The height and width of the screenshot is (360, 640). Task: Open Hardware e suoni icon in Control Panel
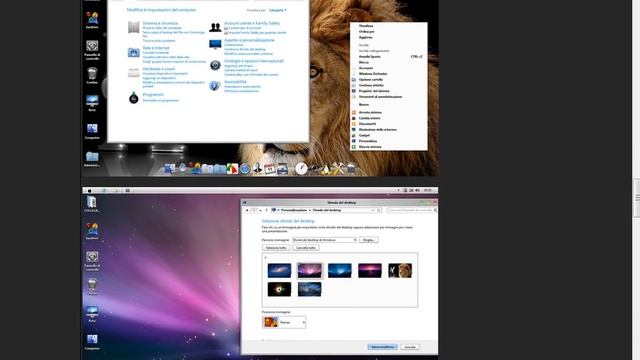[x=133, y=73]
